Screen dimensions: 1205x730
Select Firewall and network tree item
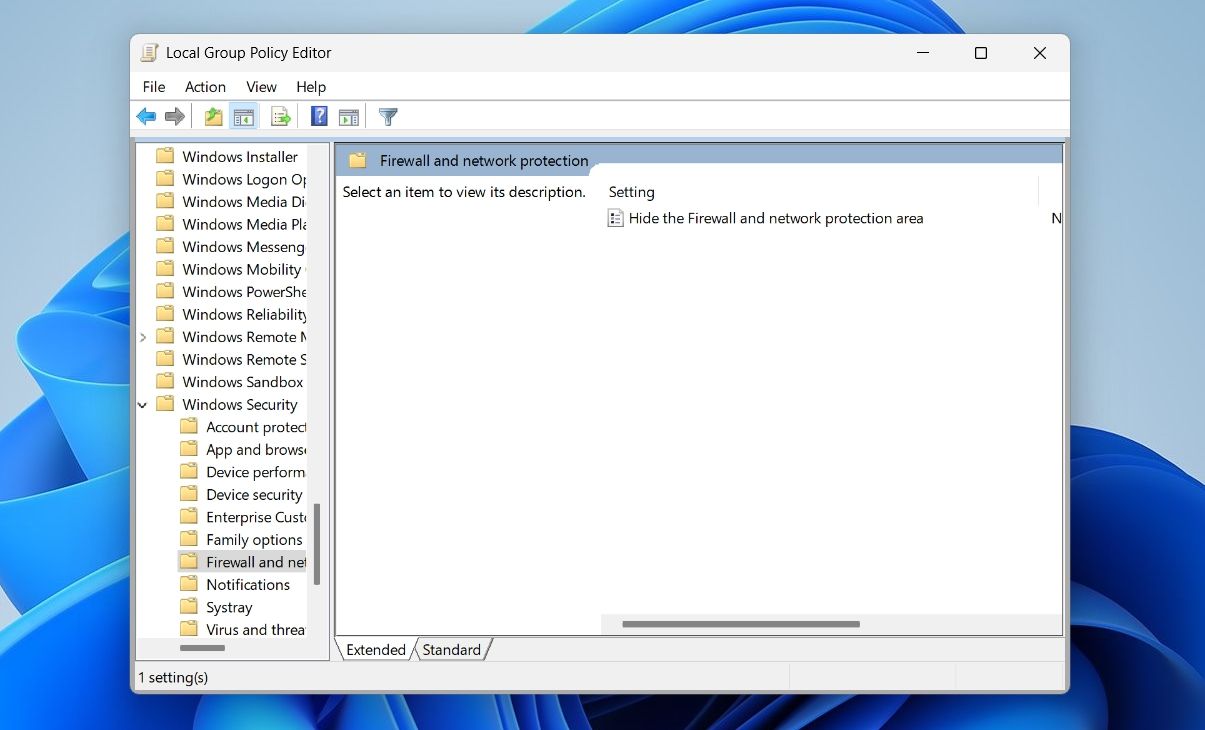pos(256,562)
